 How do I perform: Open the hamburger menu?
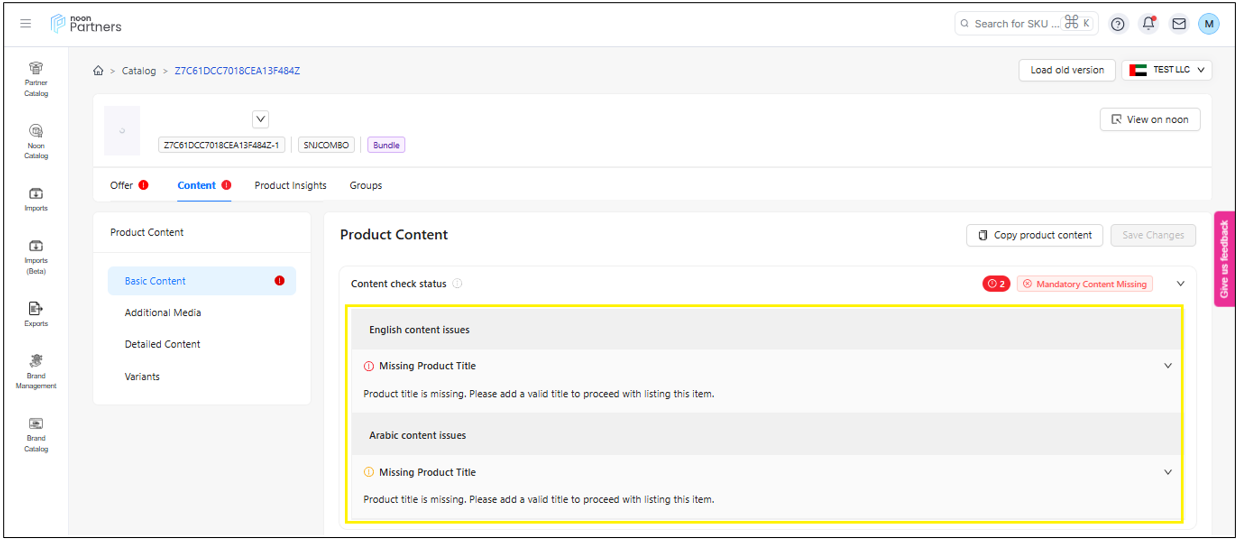25,23
